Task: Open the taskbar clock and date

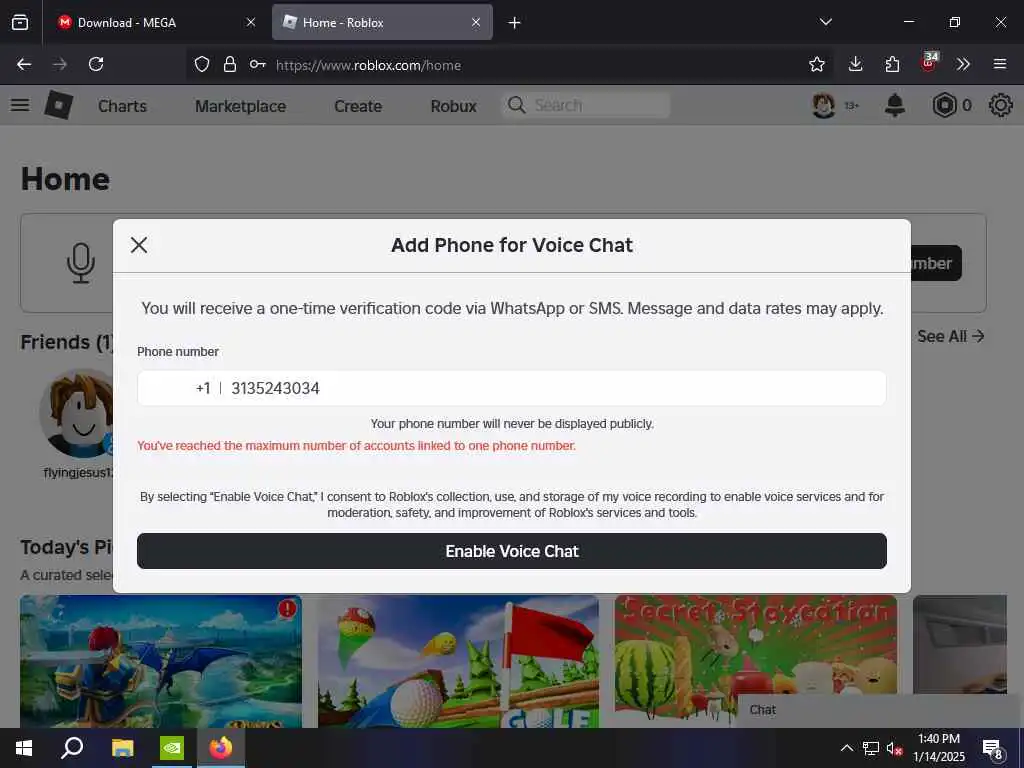Action: click(938, 748)
